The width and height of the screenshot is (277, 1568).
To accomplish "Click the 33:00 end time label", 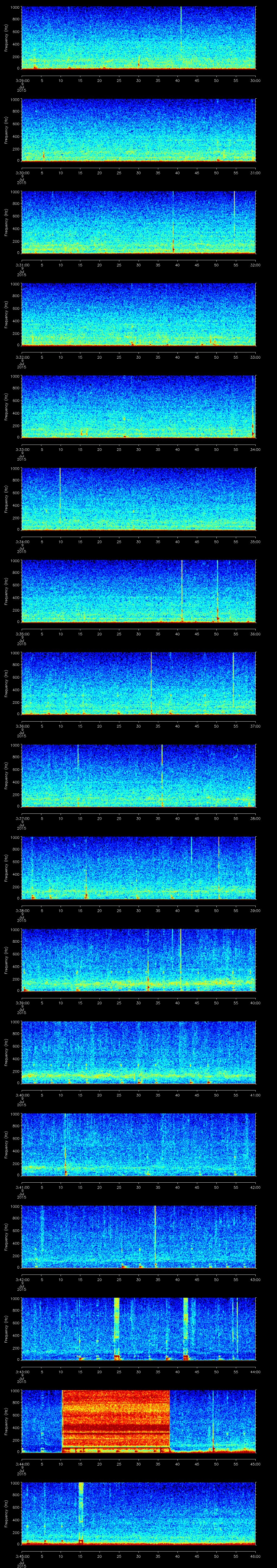I will (255, 357).
